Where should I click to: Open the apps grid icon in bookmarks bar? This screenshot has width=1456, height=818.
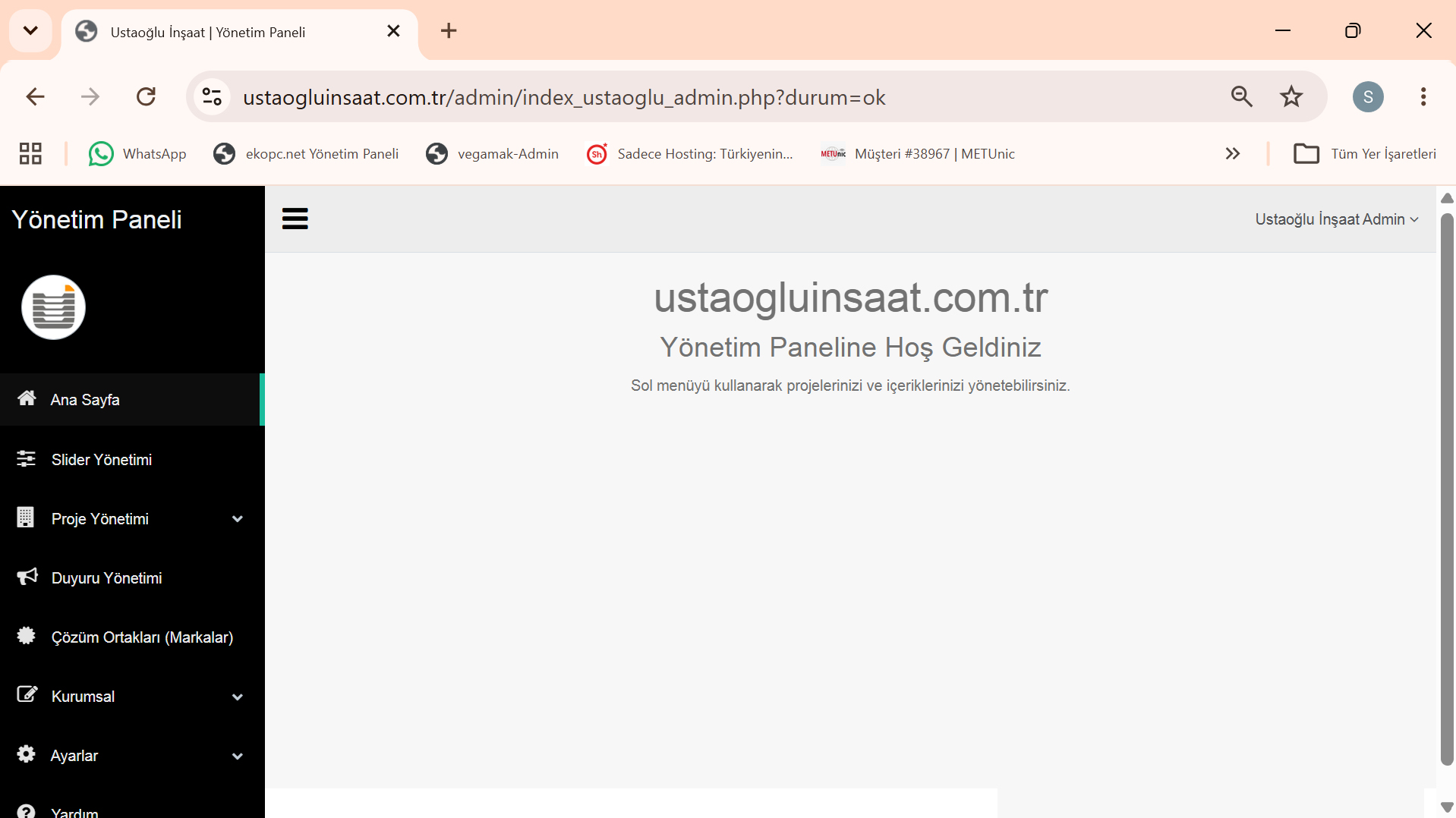point(30,154)
